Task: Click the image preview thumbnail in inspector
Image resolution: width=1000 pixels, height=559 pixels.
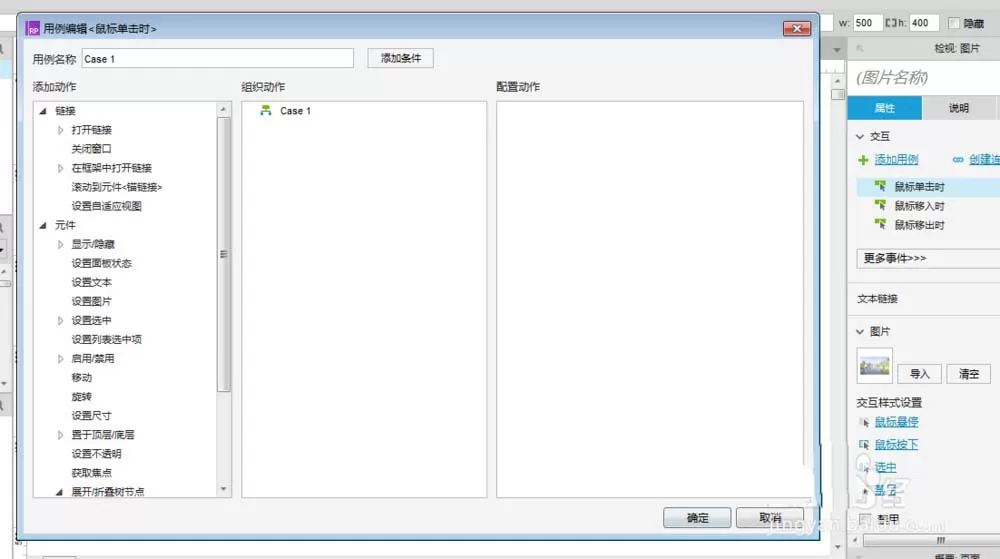Action: click(x=874, y=366)
